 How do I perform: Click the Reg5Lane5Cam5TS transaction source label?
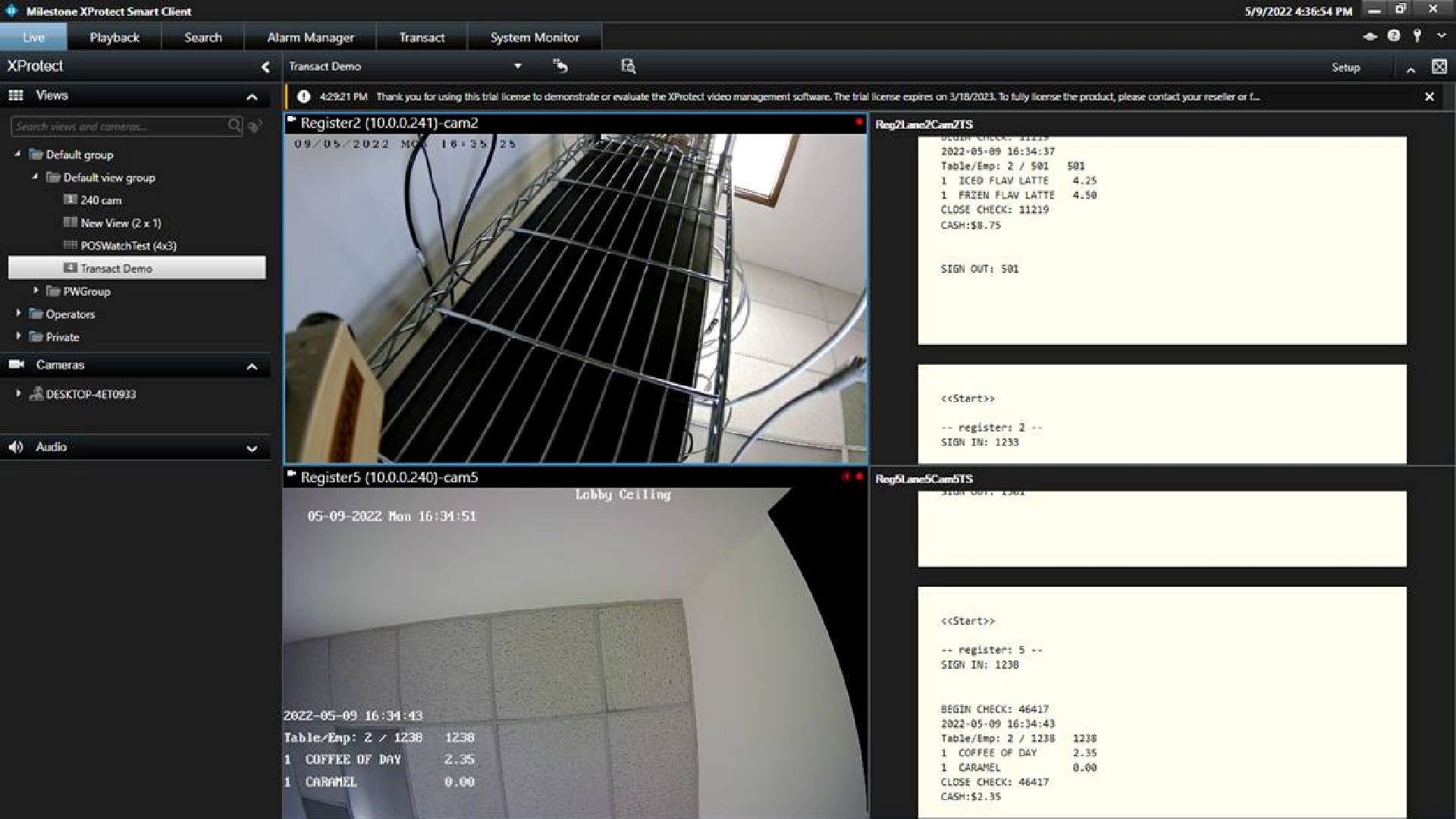click(924, 479)
